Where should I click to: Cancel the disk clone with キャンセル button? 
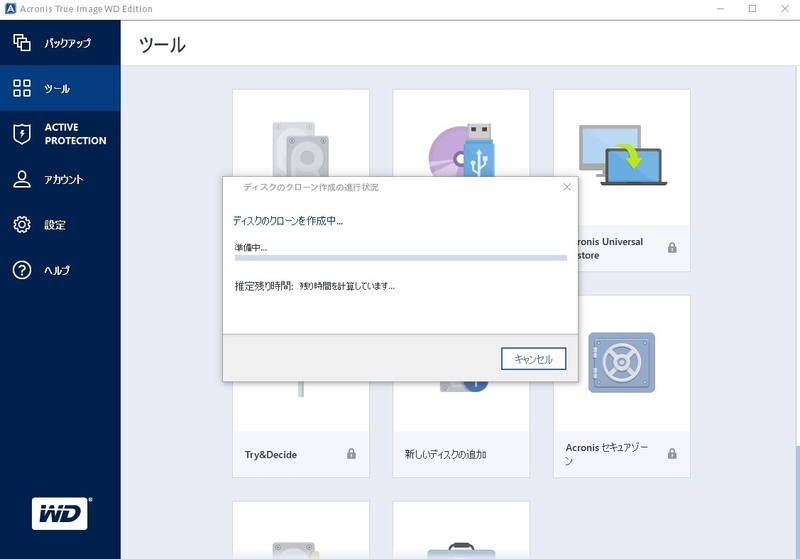click(x=533, y=359)
